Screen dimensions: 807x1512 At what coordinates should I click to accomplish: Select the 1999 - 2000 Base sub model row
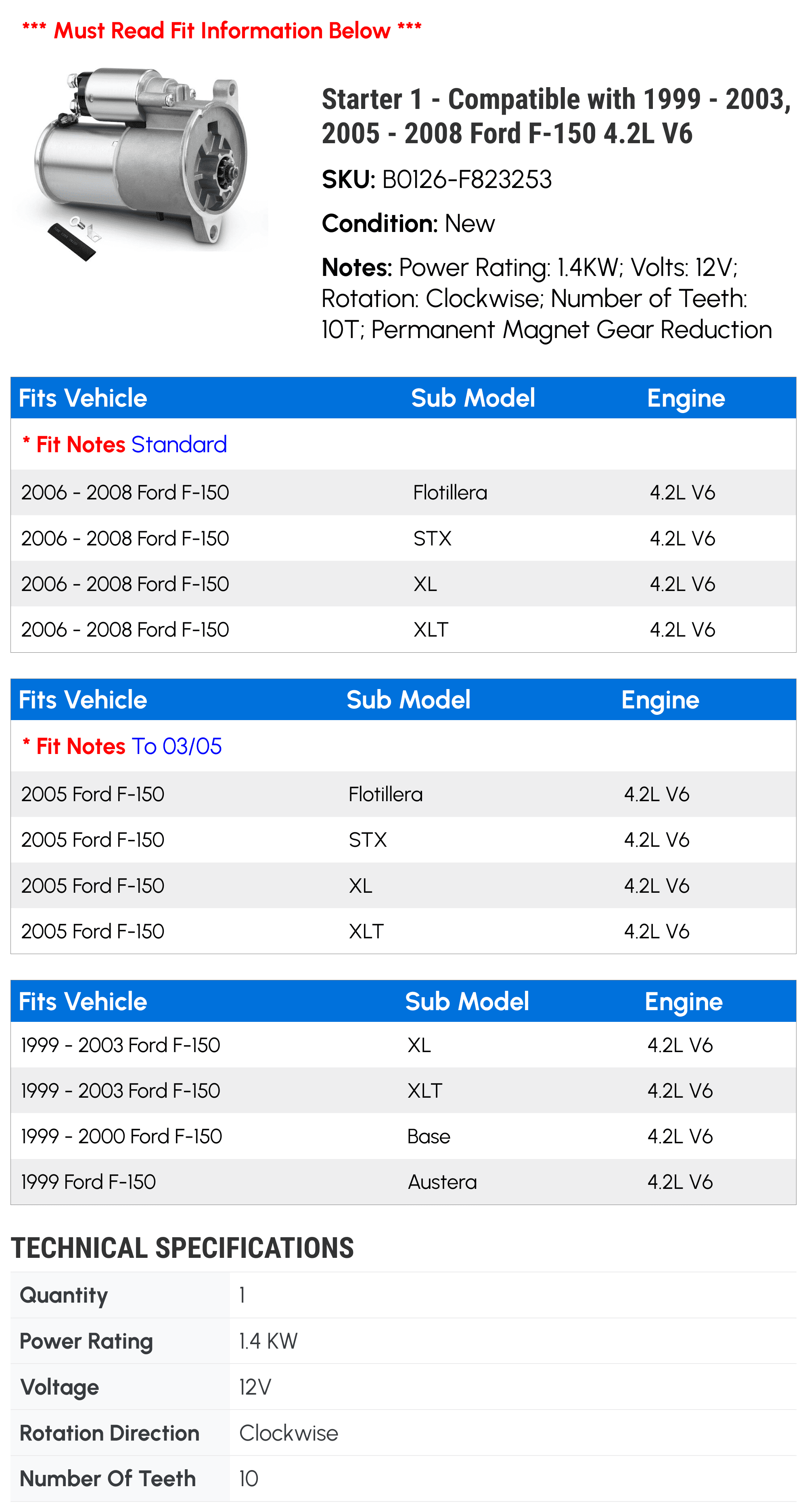(x=403, y=1136)
